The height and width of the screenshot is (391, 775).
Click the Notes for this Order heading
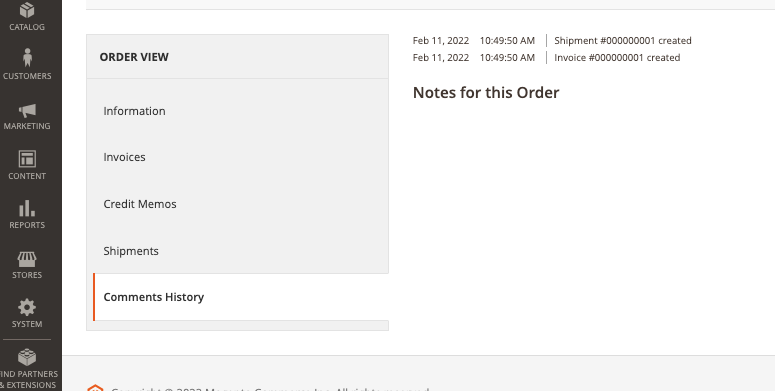tap(486, 92)
